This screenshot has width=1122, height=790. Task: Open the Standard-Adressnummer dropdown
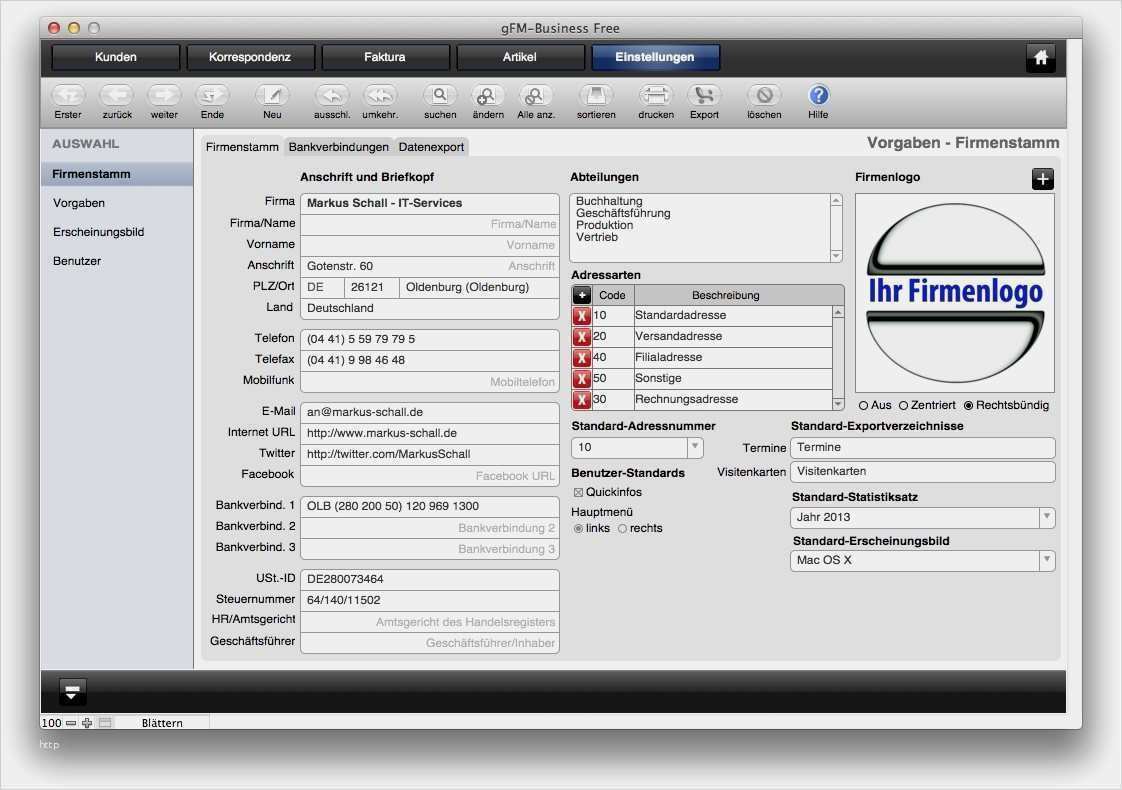(x=694, y=448)
